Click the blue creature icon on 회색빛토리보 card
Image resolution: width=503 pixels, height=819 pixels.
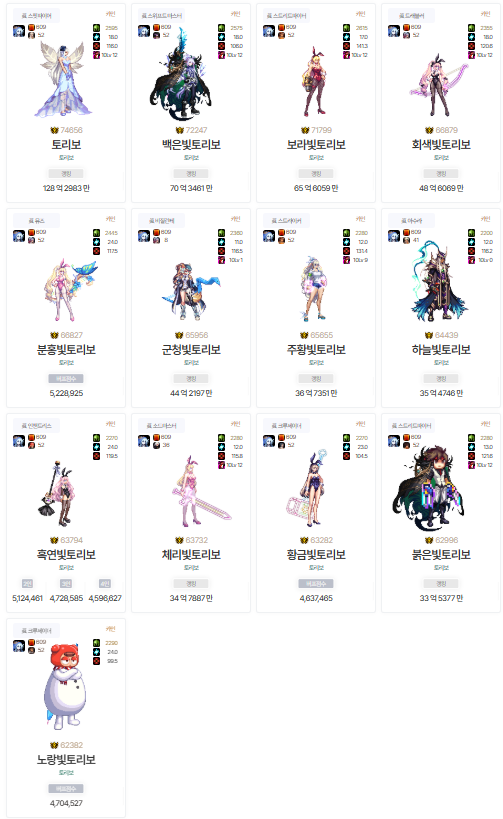[x=394, y=31]
